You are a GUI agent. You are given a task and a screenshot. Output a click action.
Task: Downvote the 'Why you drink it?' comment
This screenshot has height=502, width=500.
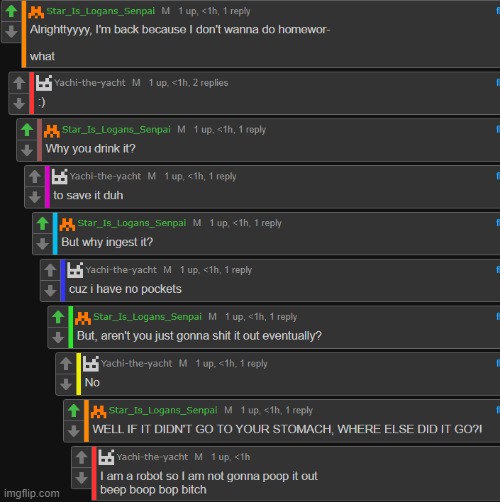point(27,150)
